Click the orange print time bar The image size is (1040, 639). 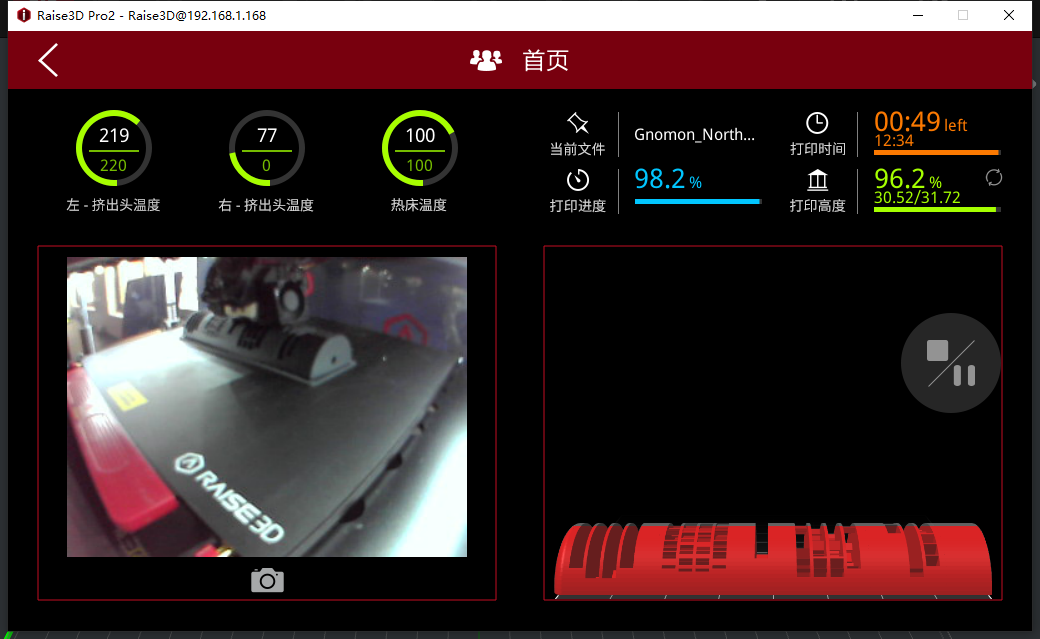(x=936, y=153)
